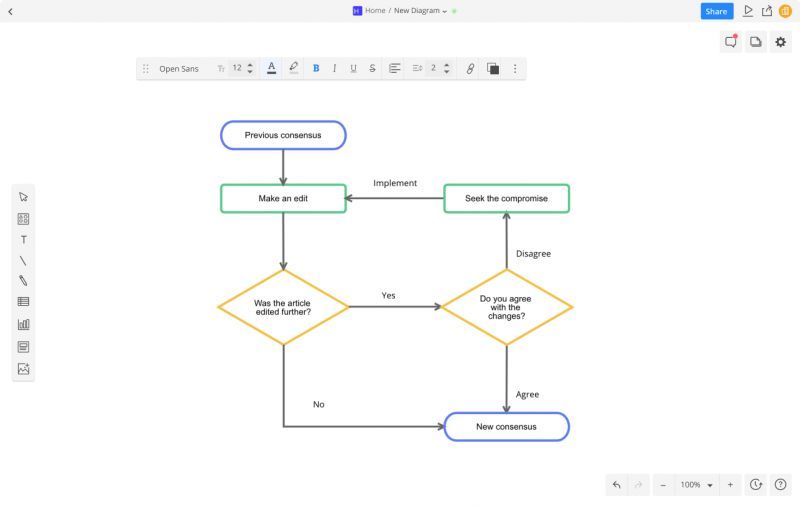Open the pages panel icon

(x=756, y=42)
